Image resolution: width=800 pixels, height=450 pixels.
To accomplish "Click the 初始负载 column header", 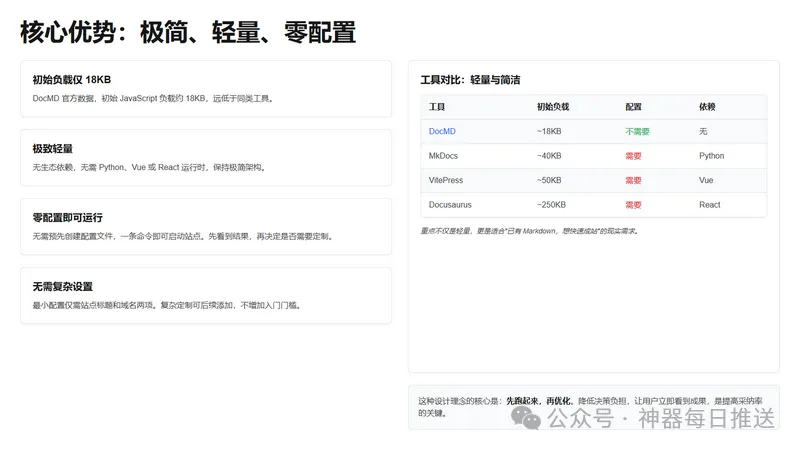I will [553, 107].
